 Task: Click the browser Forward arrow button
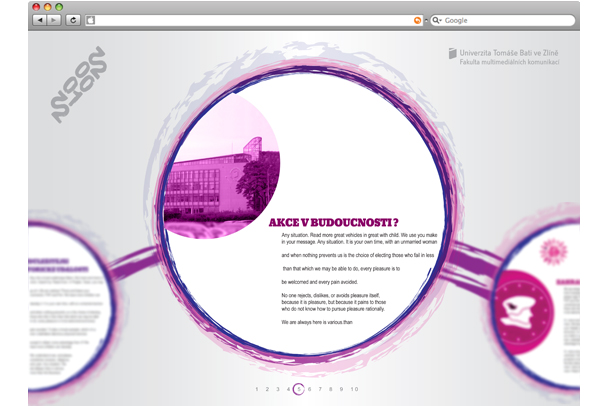pyautogui.click(x=53, y=20)
